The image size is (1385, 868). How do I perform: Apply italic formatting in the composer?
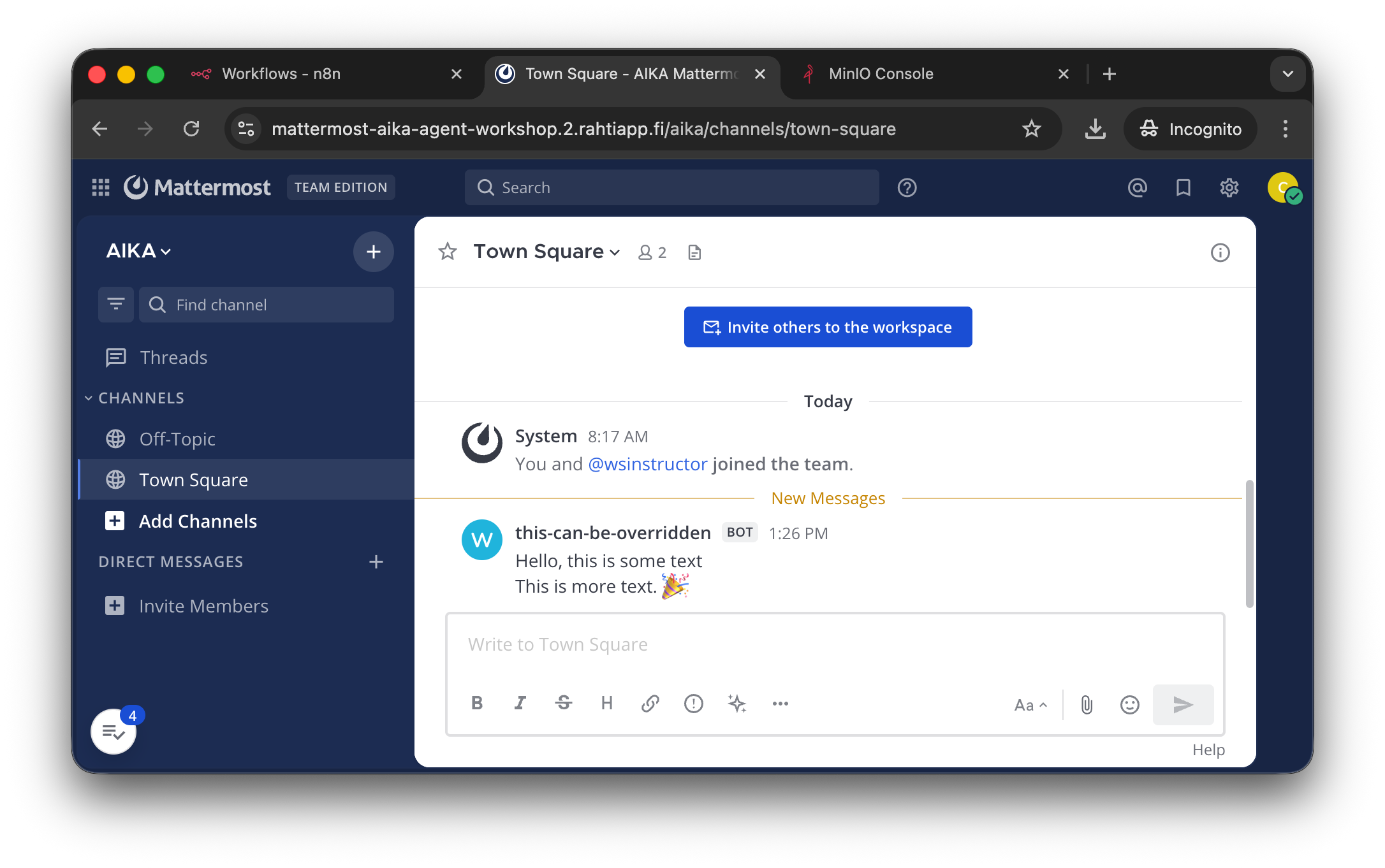click(x=520, y=703)
